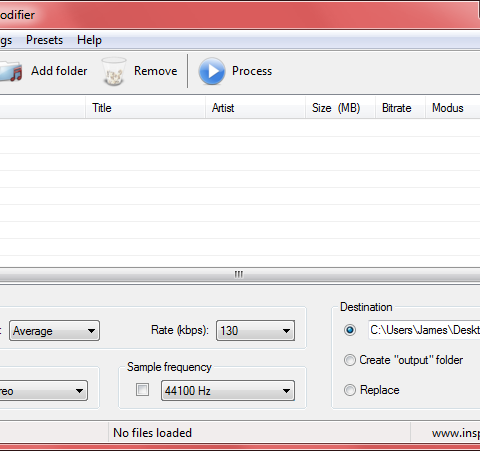Image resolution: width=480 pixels, height=451 pixels.
Task: Open the Presets menu
Action: [44, 40]
